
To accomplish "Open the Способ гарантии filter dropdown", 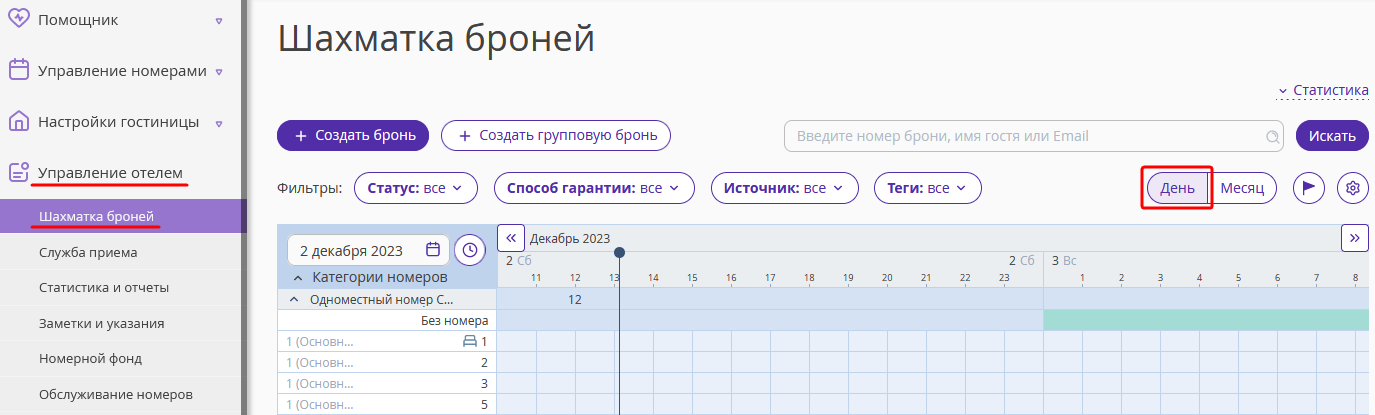I will (x=594, y=187).
